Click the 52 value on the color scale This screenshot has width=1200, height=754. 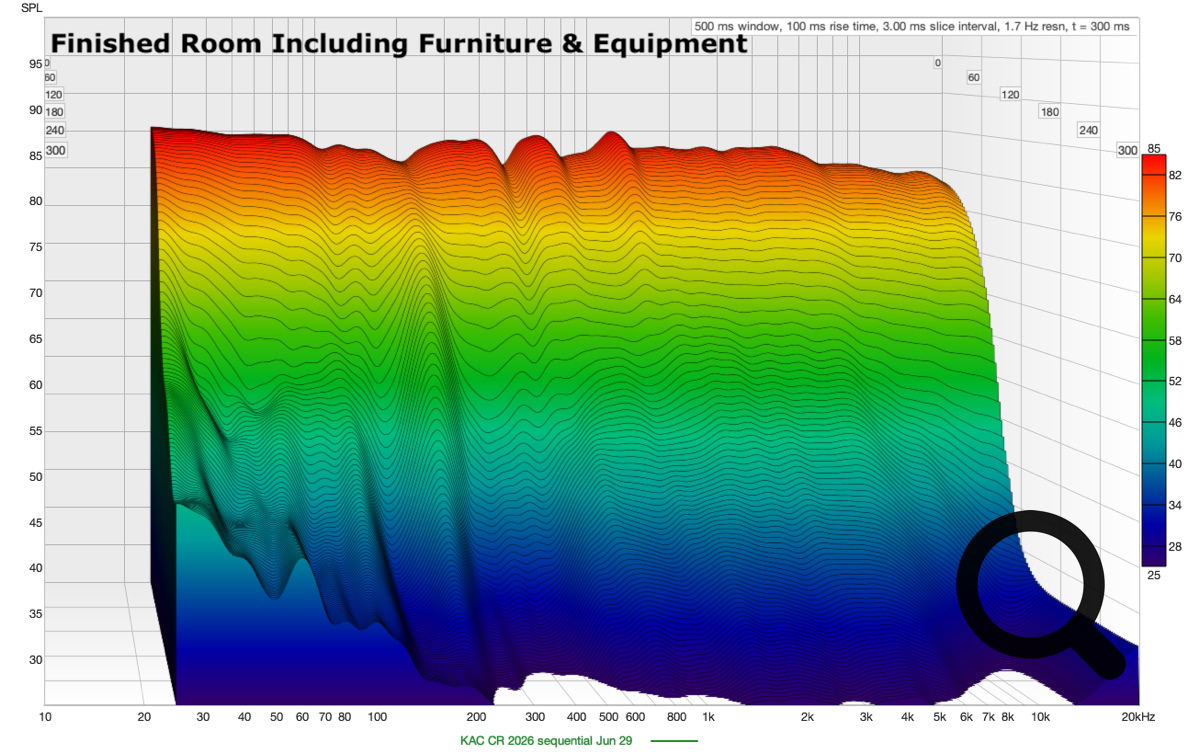click(1176, 381)
